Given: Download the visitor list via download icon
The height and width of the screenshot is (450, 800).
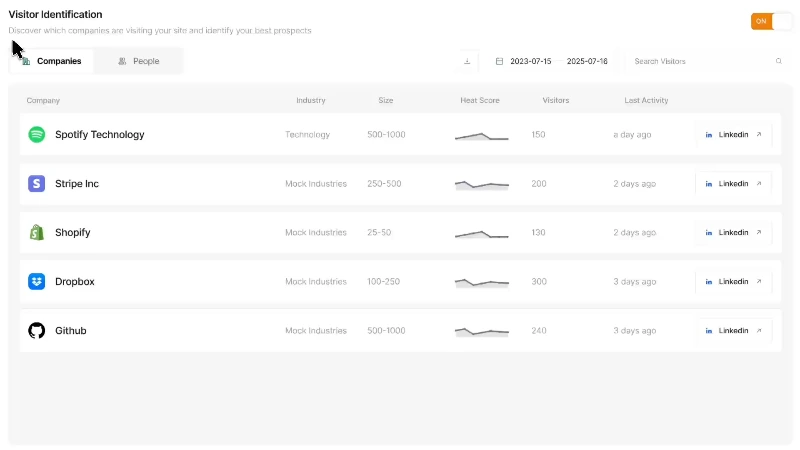Looking at the screenshot, I should coord(467,61).
